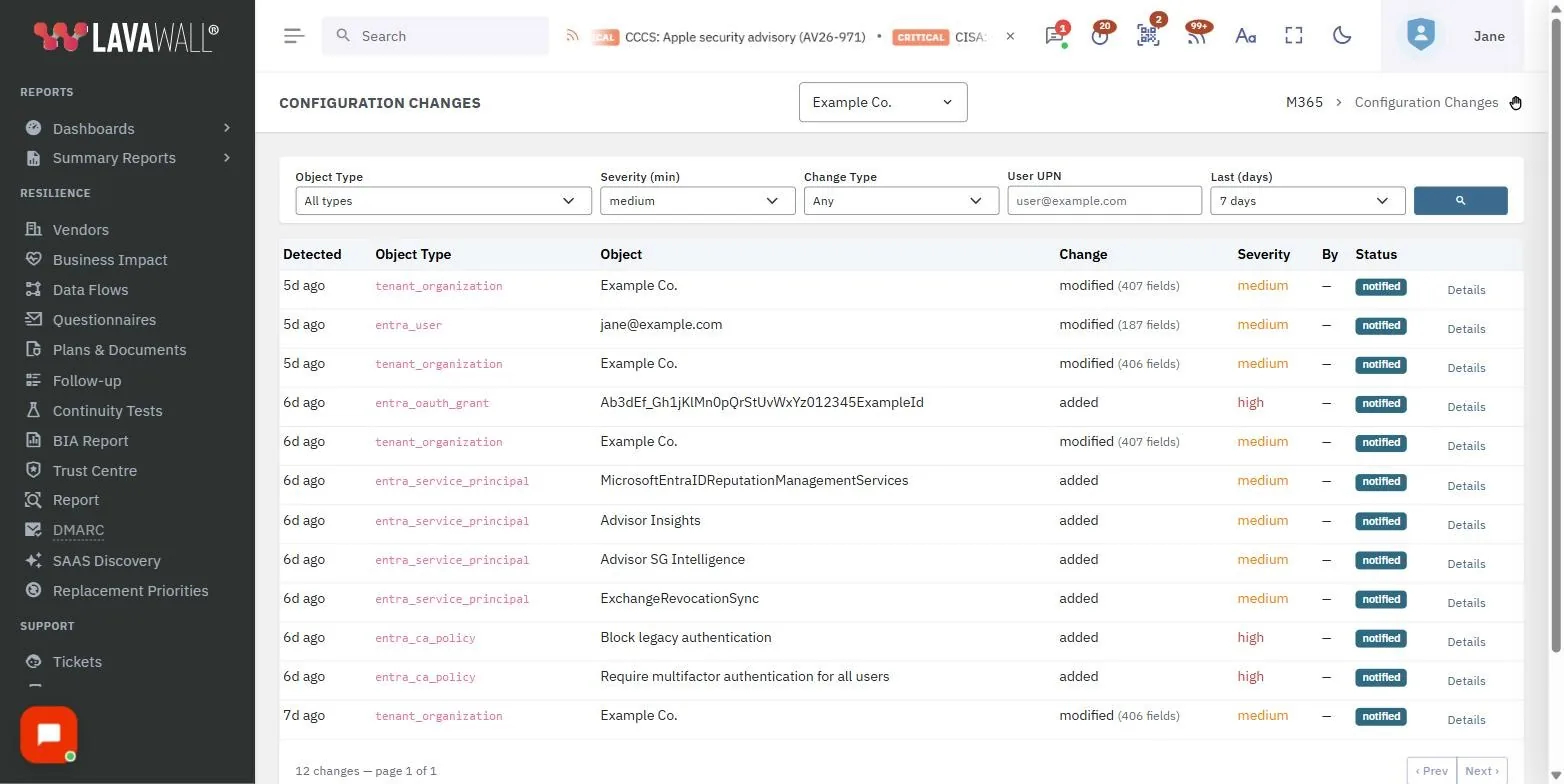Viewport: 1564px width, 784px height.
Task: Open the Severity (min) dropdown
Action: tap(697, 201)
